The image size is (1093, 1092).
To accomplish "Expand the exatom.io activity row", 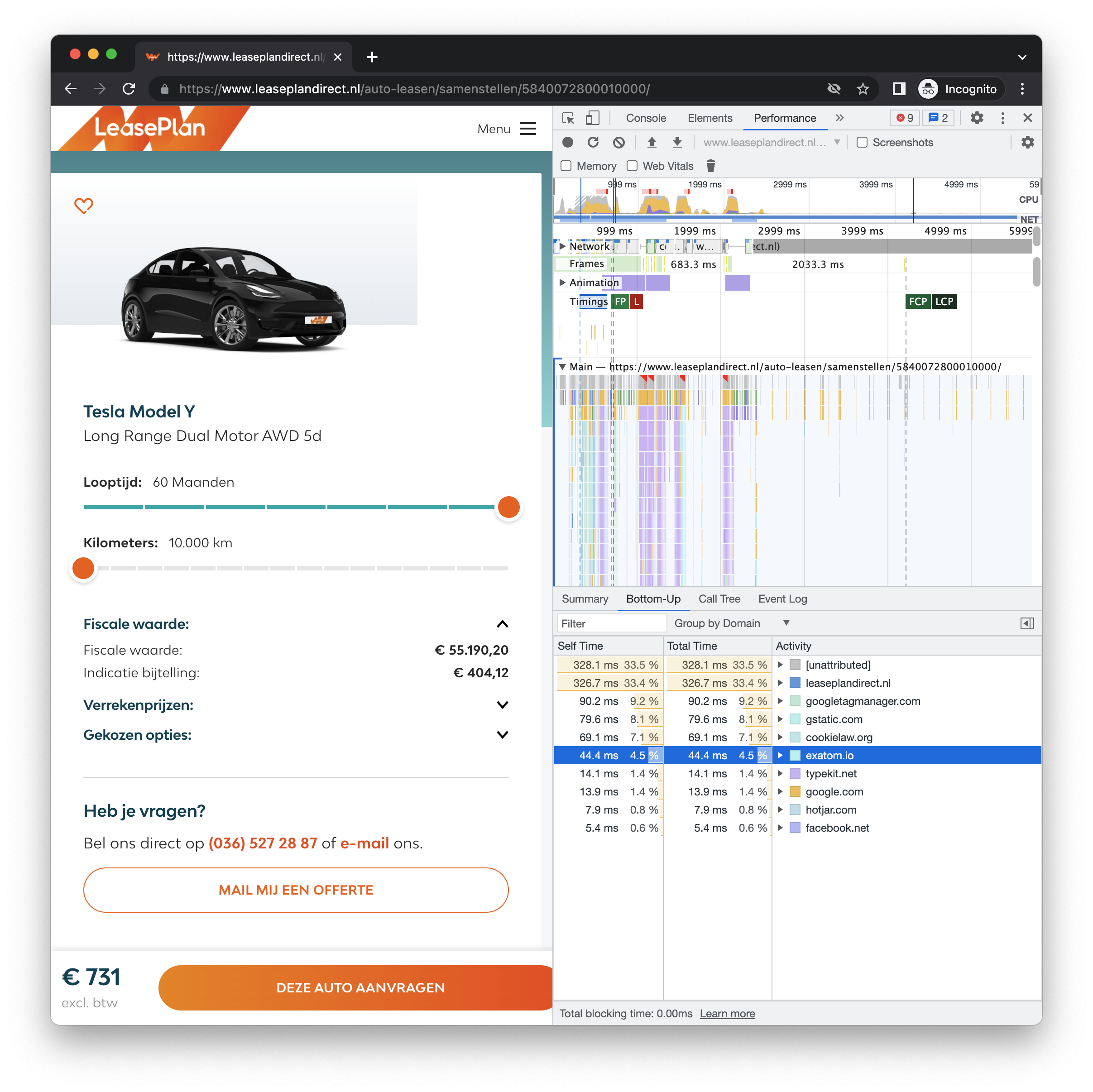I will tap(780, 755).
